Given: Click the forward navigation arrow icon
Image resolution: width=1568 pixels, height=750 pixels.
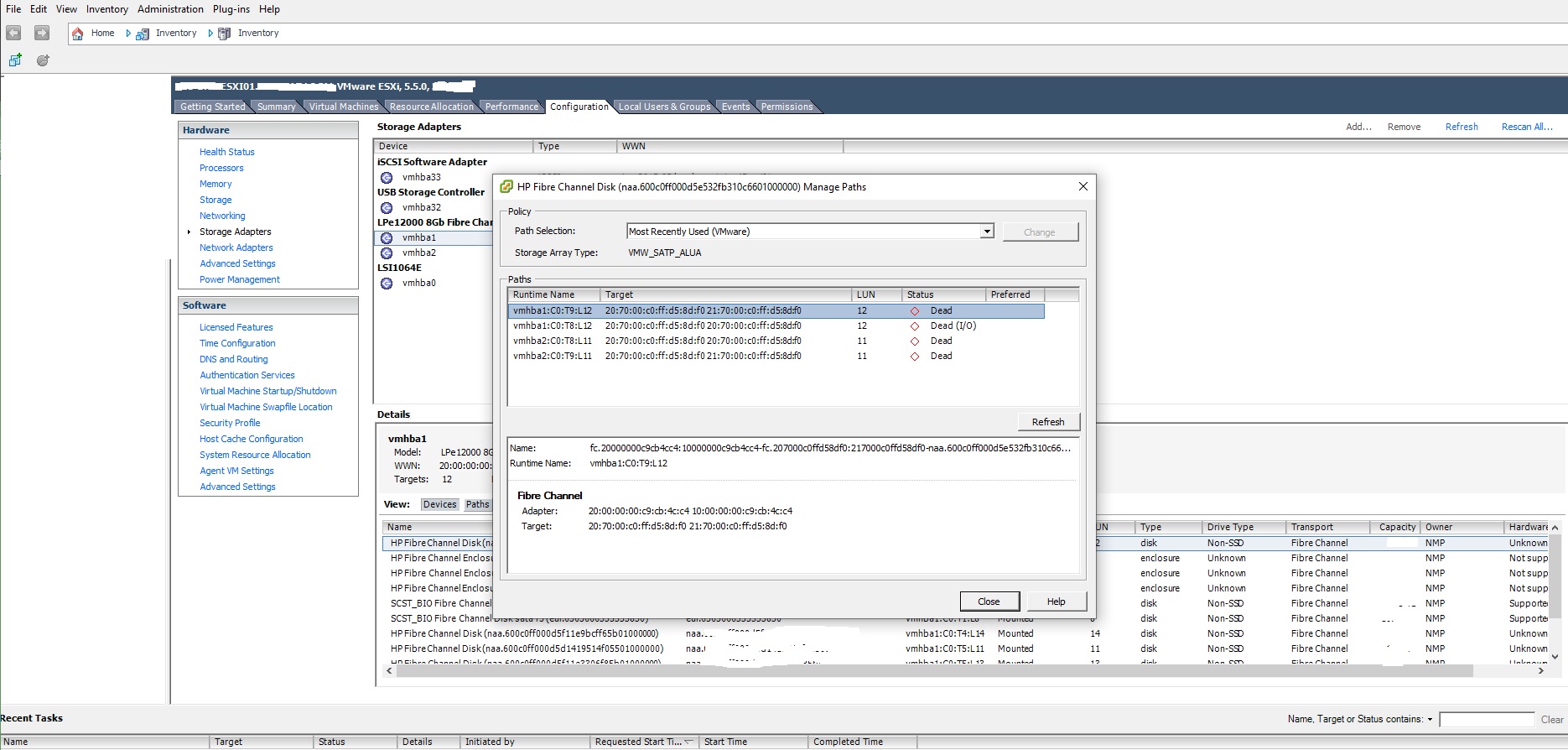Looking at the screenshot, I should (41, 33).
